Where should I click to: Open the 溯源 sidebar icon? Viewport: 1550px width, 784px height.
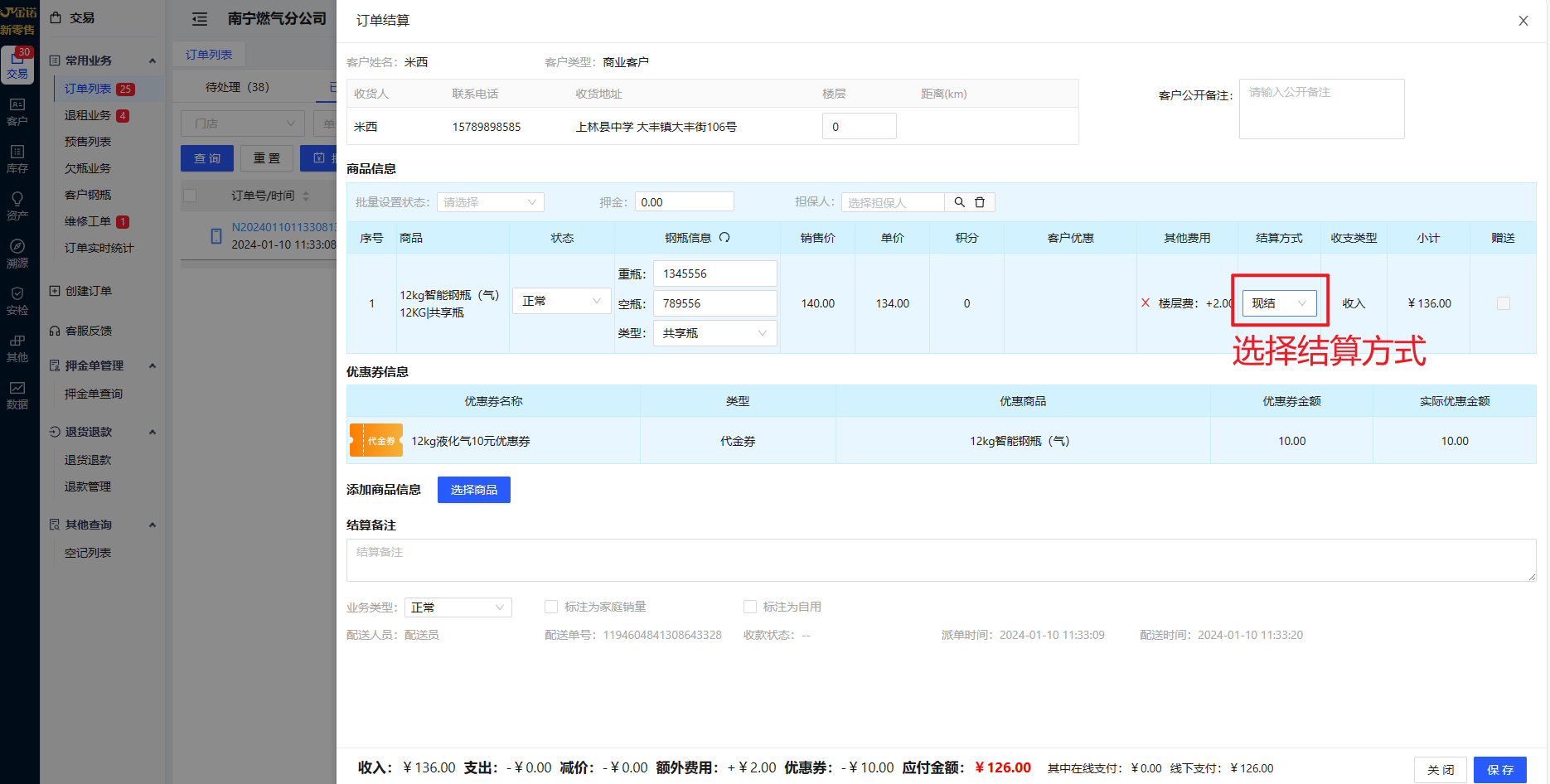click(17, 254)
